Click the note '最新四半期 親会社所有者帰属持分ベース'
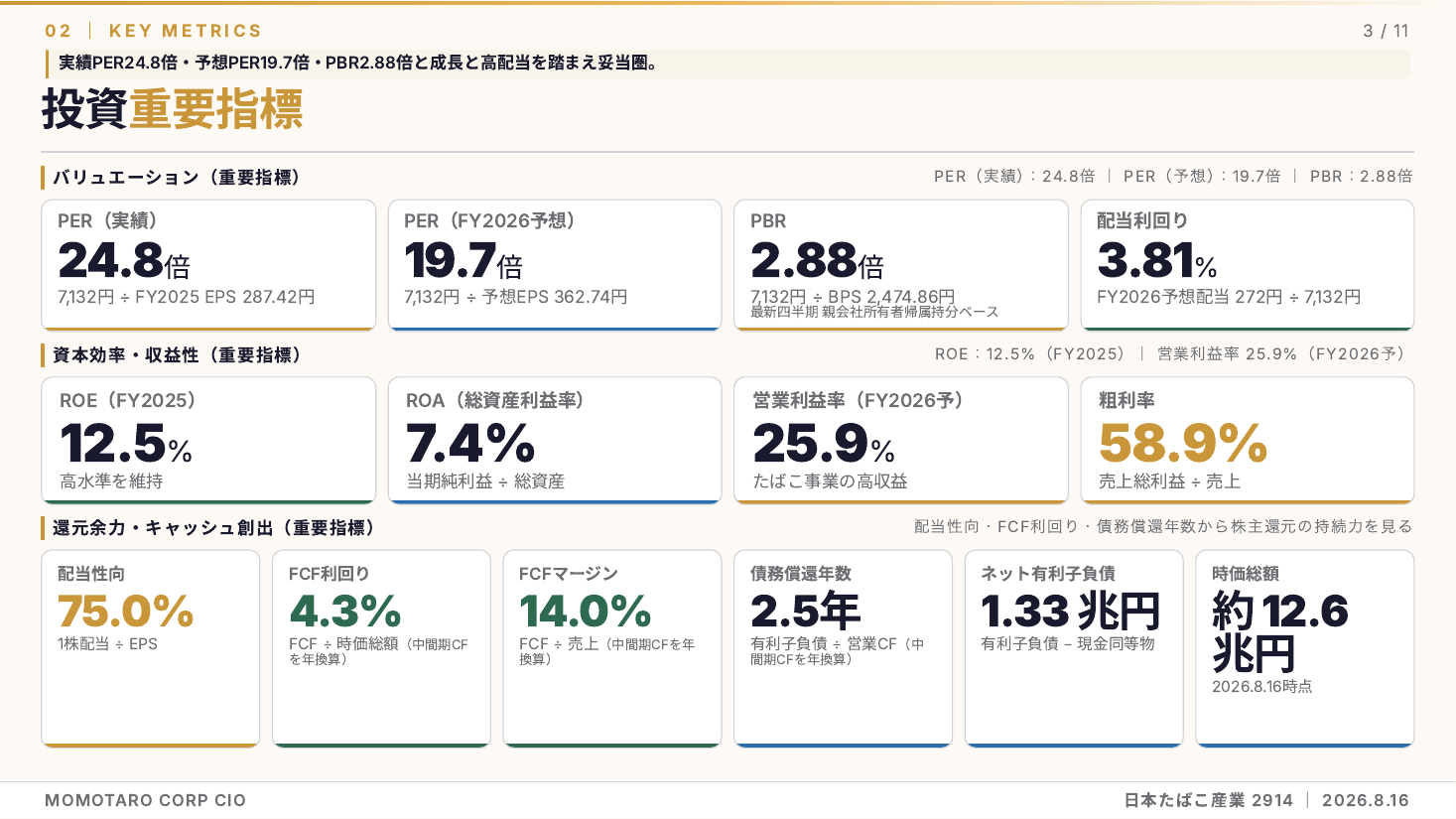This screenshot has width=1456, height=819. 874,312
